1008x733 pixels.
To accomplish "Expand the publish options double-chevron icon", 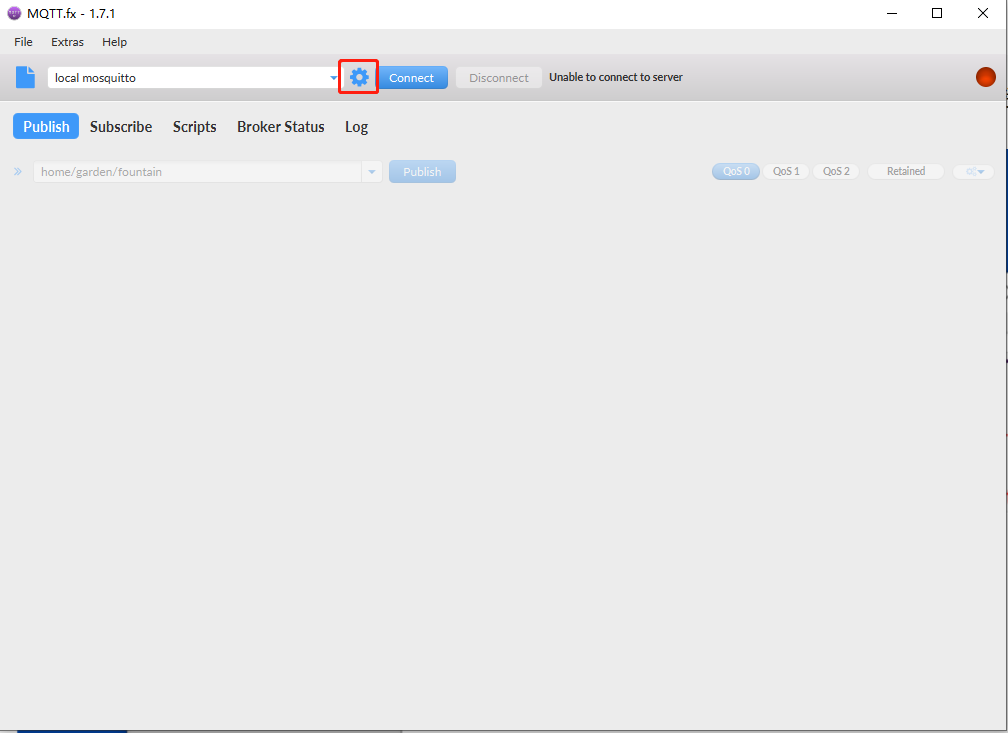I will coord(18,172).
